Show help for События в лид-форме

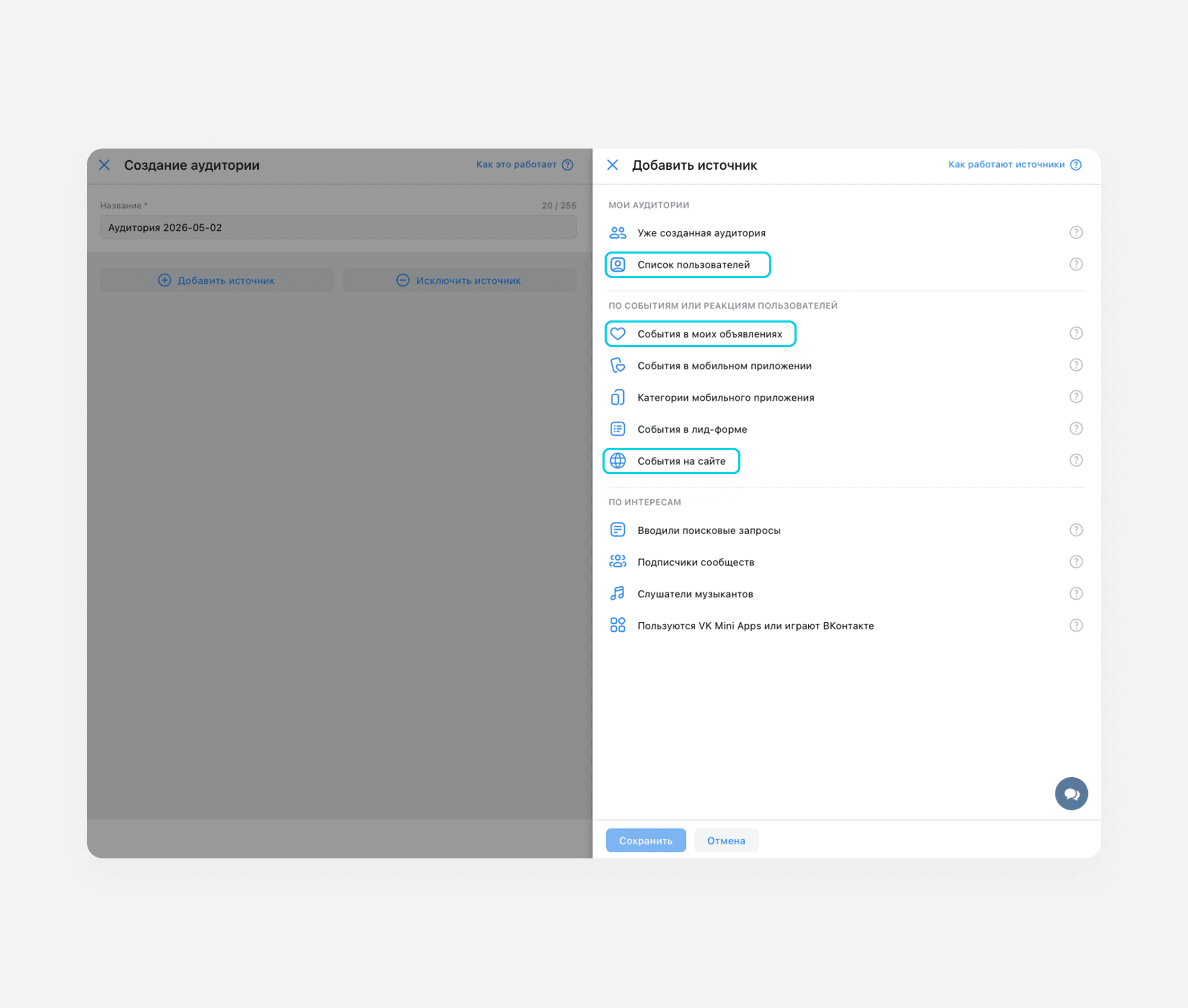coord(1076,429)
